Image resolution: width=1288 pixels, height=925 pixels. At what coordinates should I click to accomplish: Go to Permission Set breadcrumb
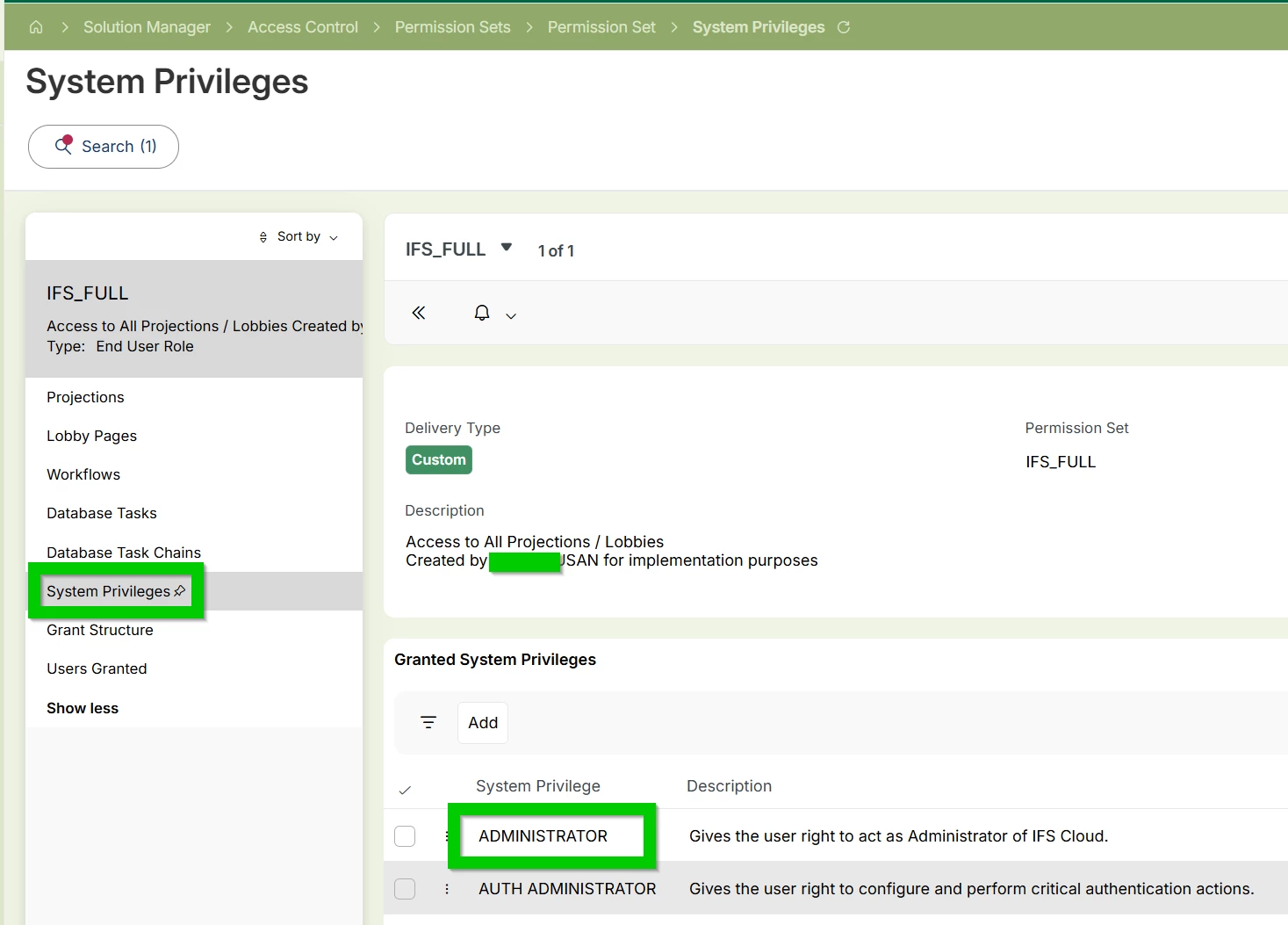click(x=601, y=27)
